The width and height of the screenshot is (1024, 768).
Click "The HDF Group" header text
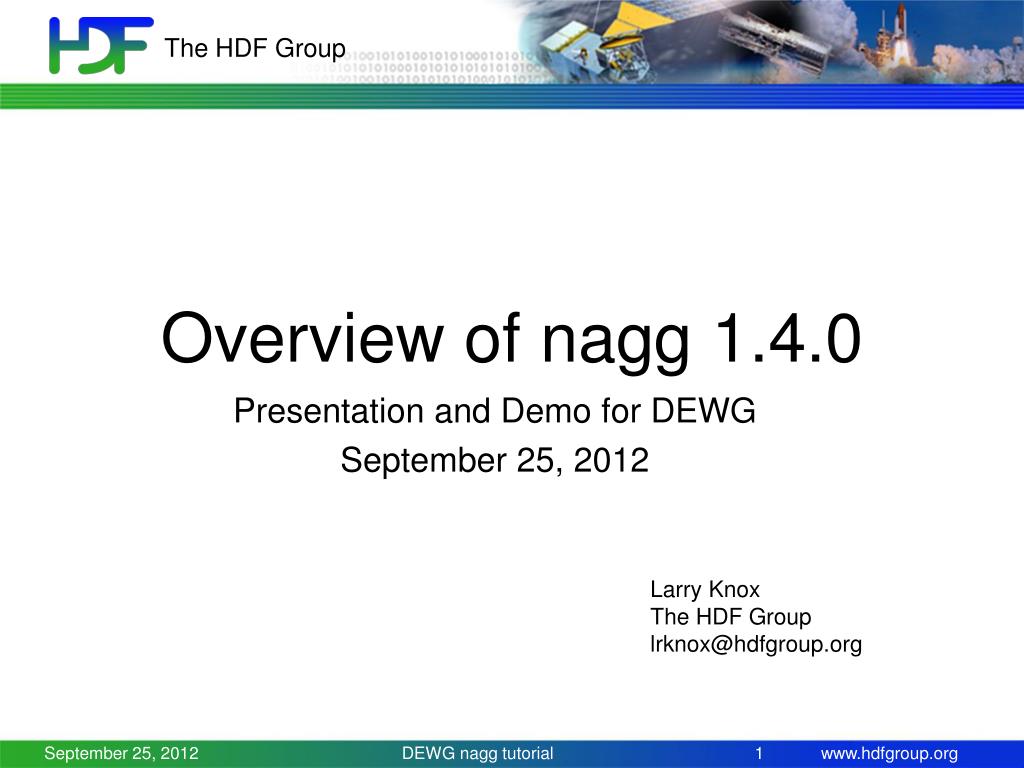click(x=255, y=48)
